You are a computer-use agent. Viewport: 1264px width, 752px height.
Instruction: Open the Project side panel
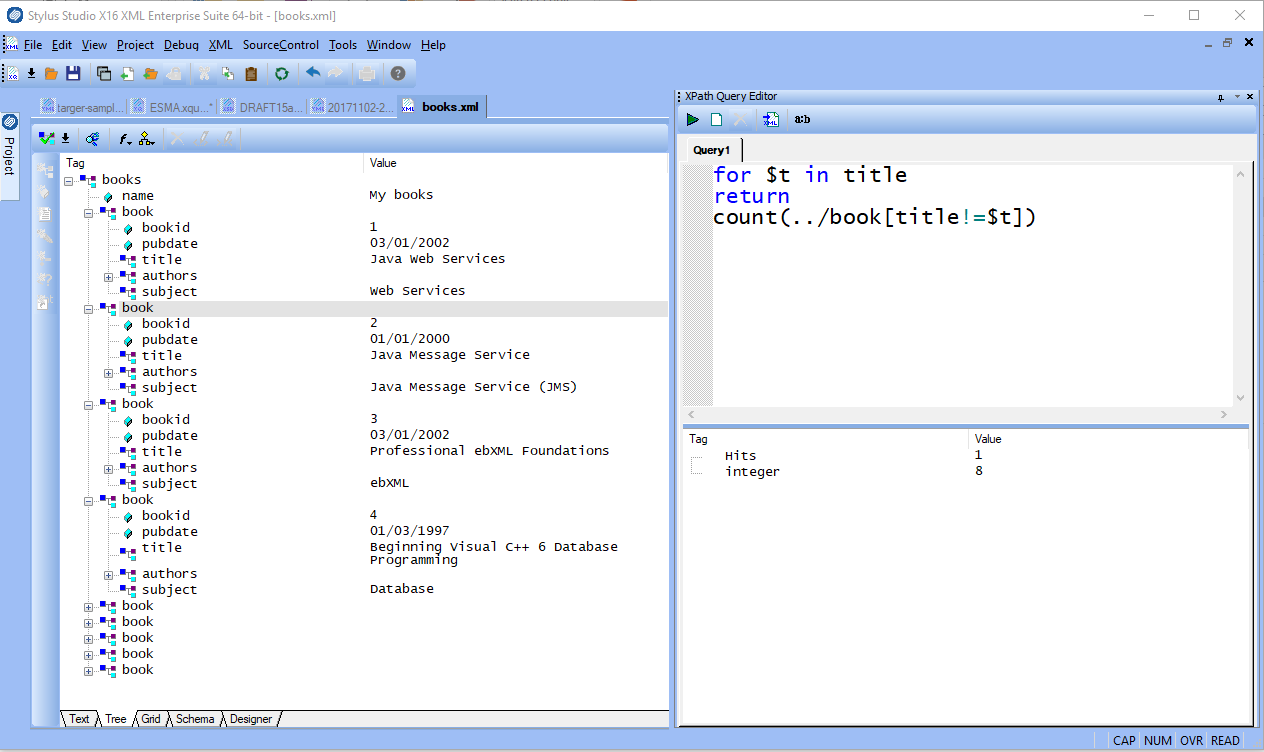tap(10, 149)
